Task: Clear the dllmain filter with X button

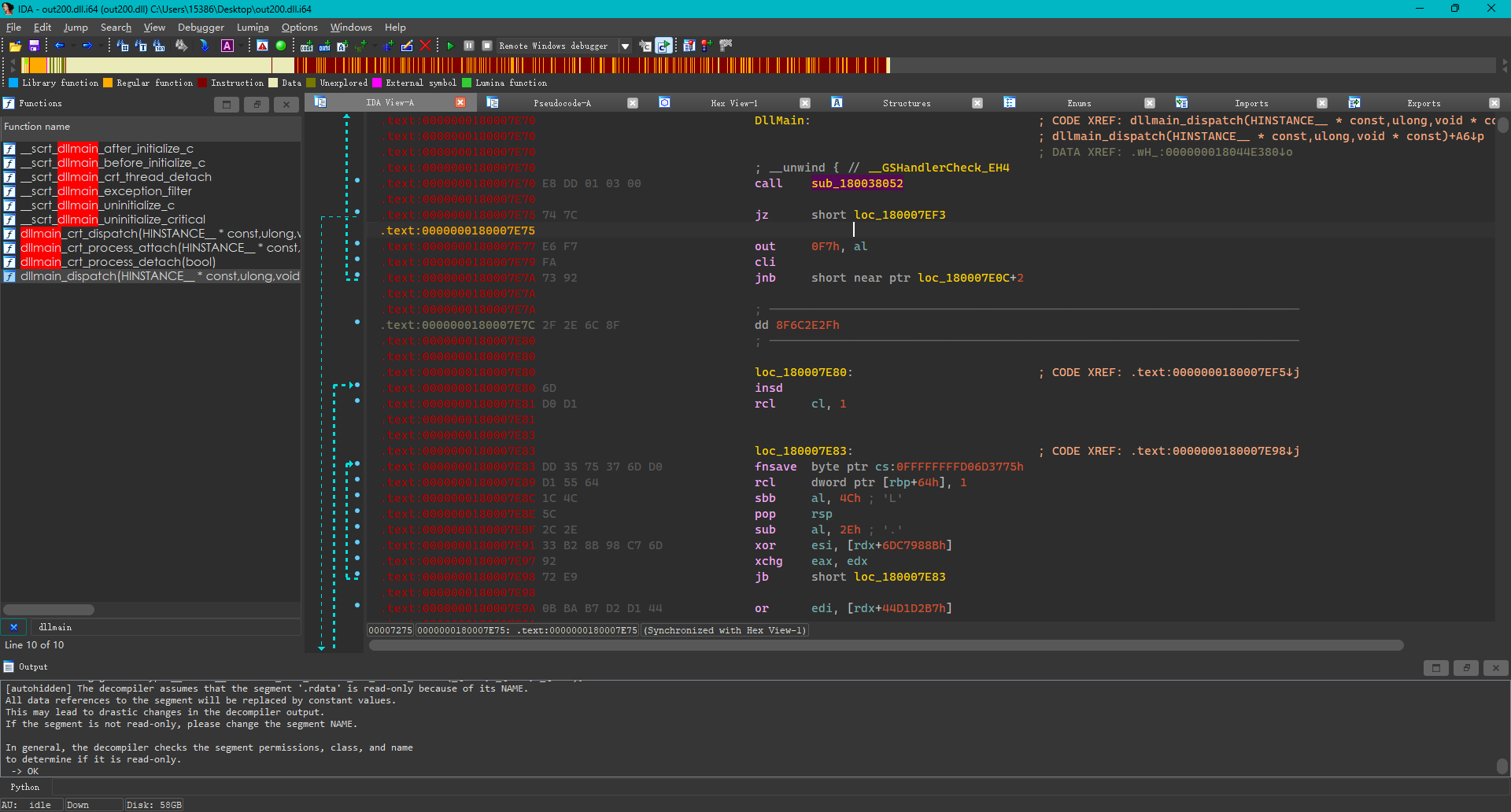Action: [13, 627]
